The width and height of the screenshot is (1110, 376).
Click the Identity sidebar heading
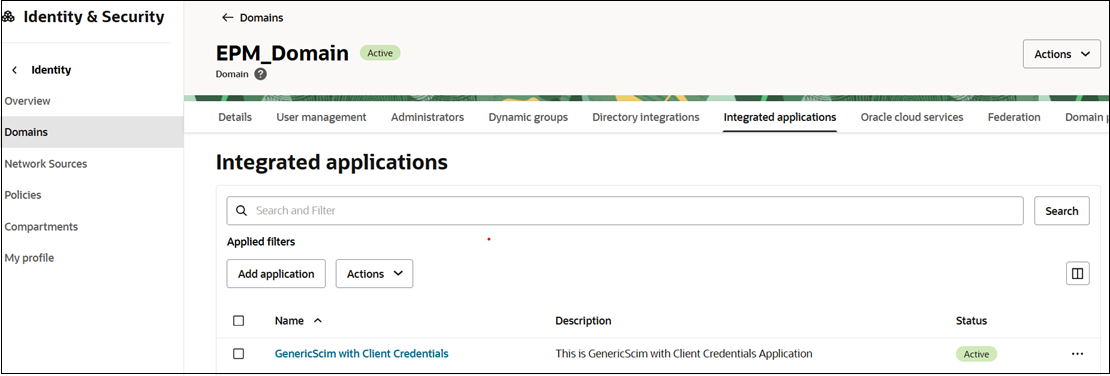point(51,70)
